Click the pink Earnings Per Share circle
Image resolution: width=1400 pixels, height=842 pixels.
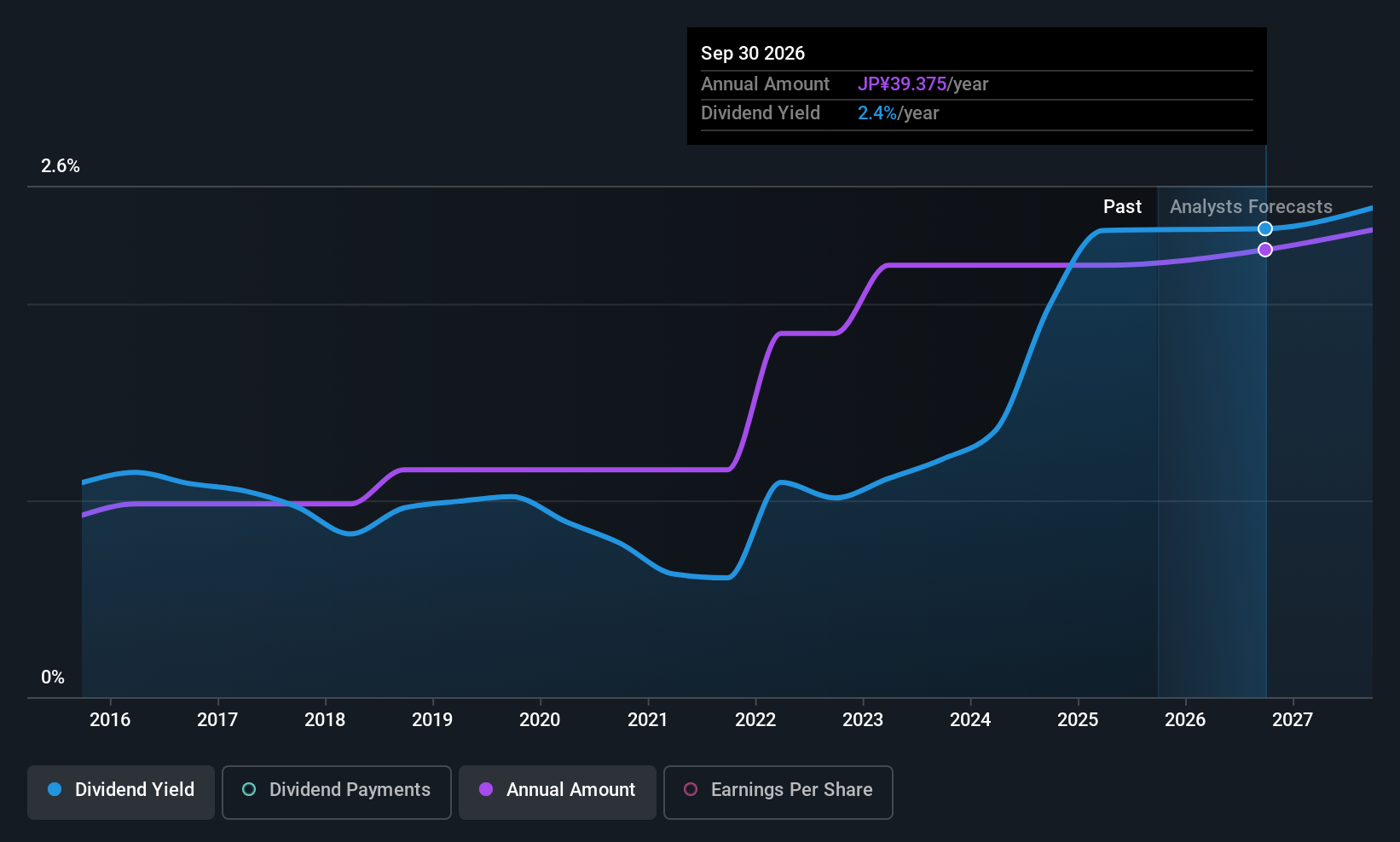pos(691,790)
